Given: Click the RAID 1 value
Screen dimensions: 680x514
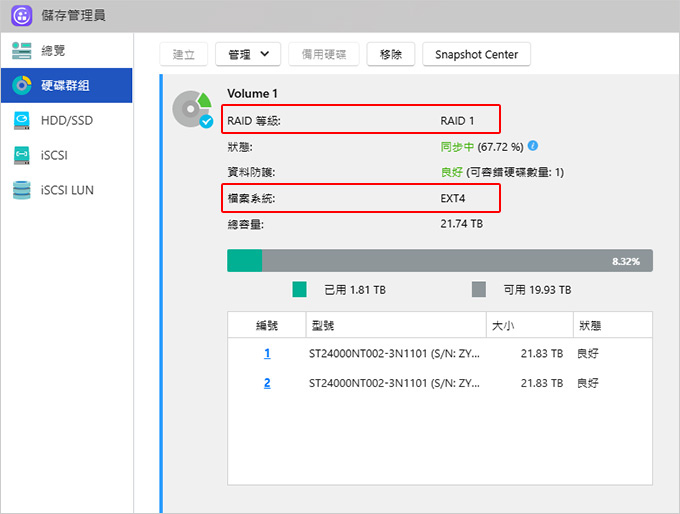Looking at the screenshot, I should coord(457,121).
